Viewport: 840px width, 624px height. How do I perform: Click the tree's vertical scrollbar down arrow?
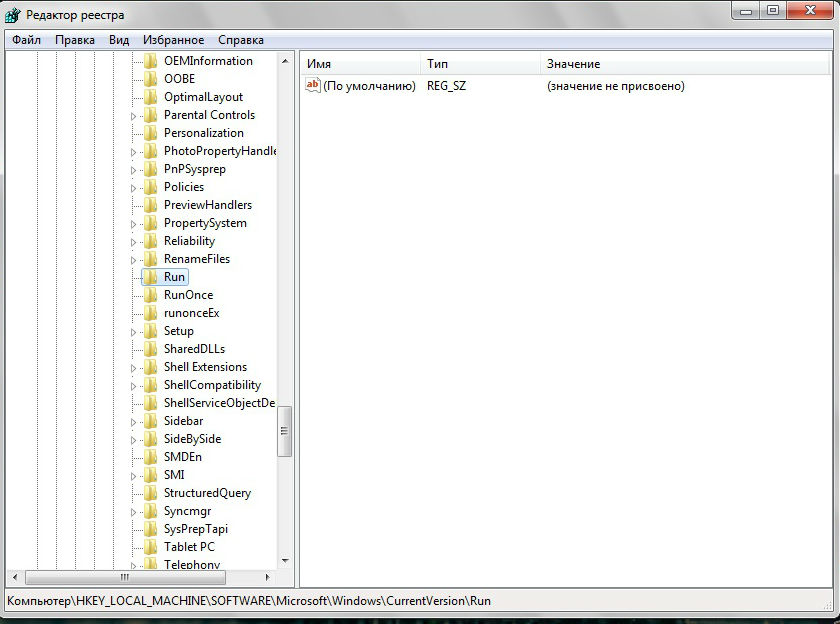(x=284, y=561)
